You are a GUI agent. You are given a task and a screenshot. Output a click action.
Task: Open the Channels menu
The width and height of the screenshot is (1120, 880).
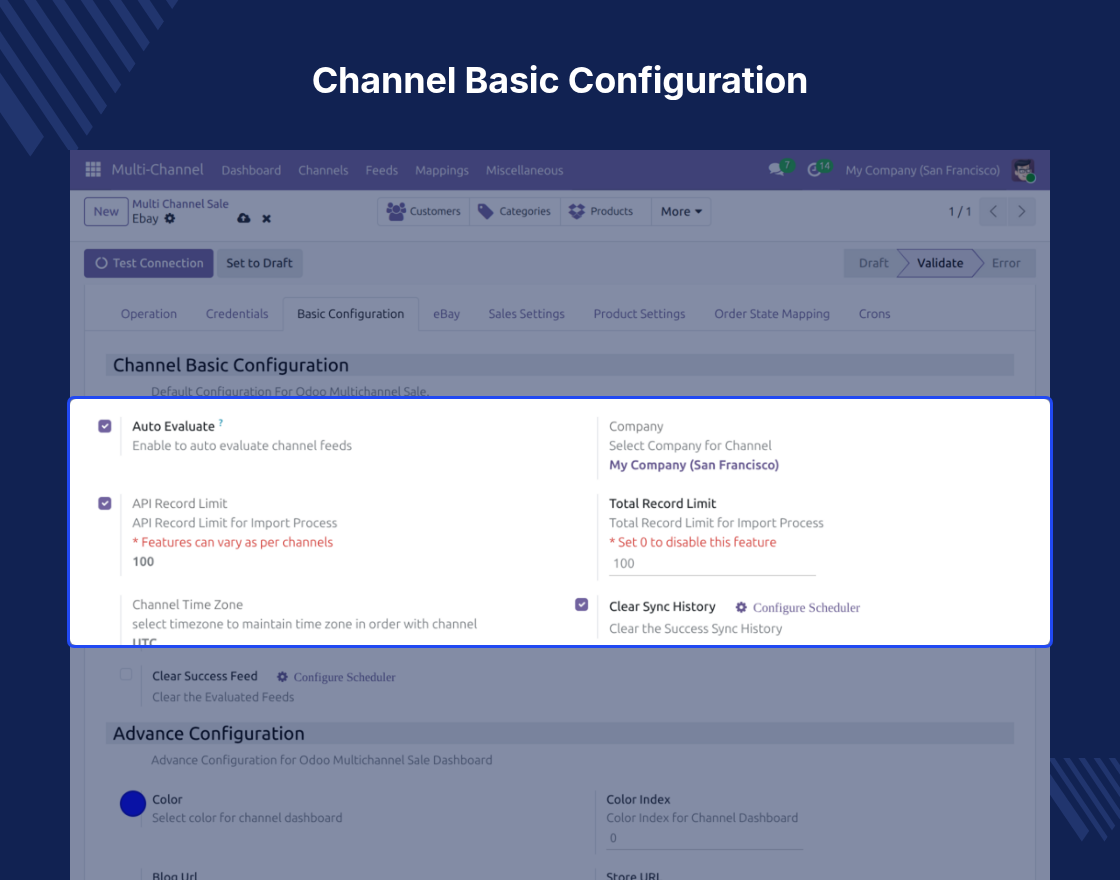[x=323, y=170]
